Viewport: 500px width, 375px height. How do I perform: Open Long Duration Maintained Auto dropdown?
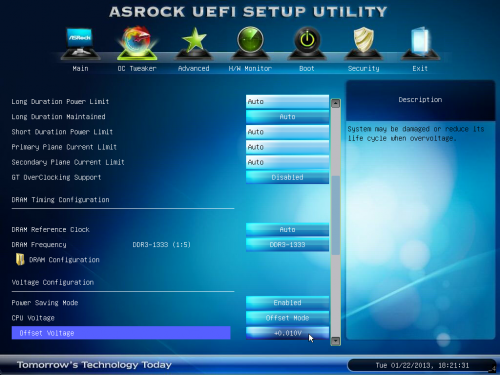pos(287,117)
